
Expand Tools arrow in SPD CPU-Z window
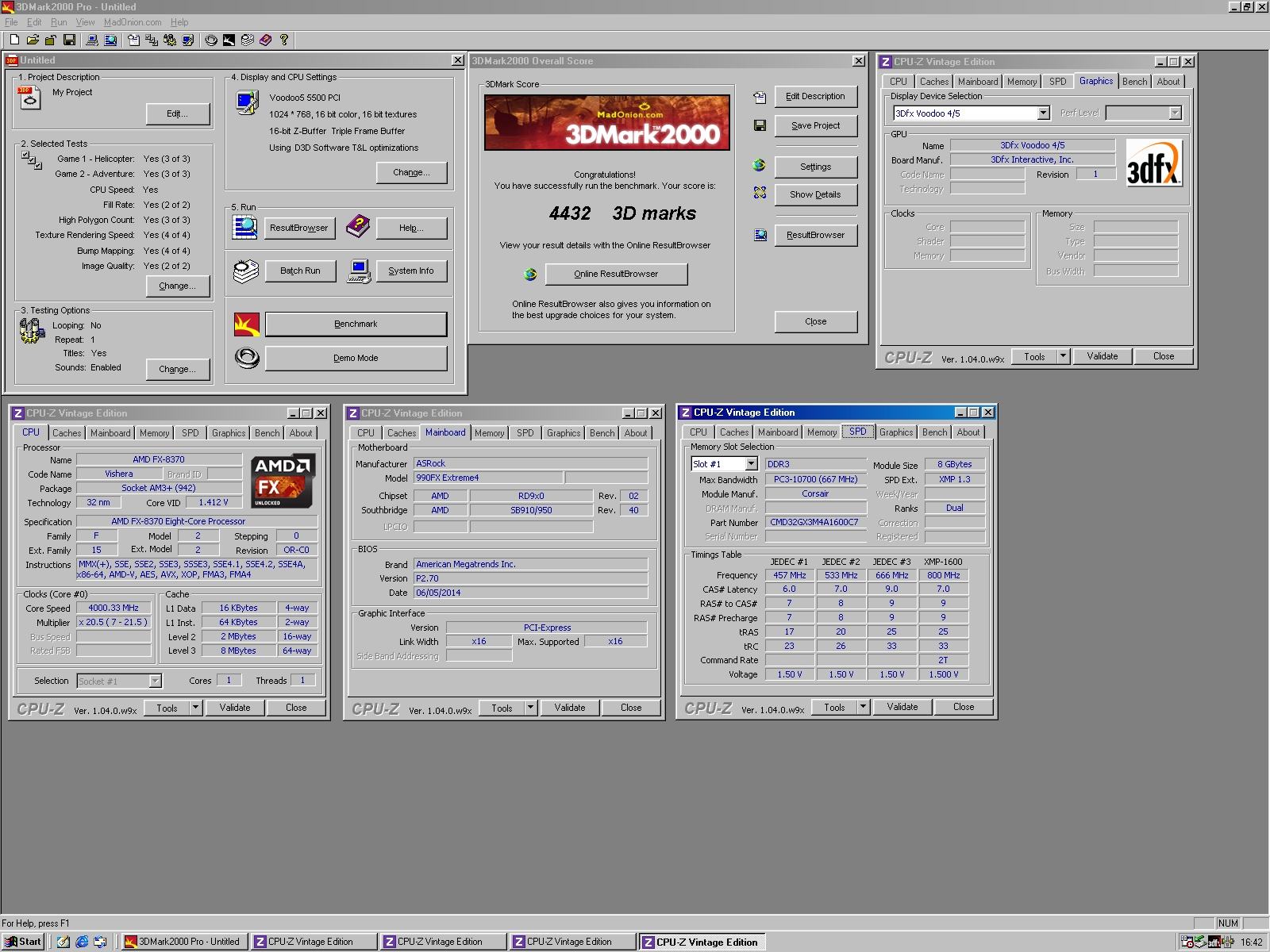pos(863,707)
